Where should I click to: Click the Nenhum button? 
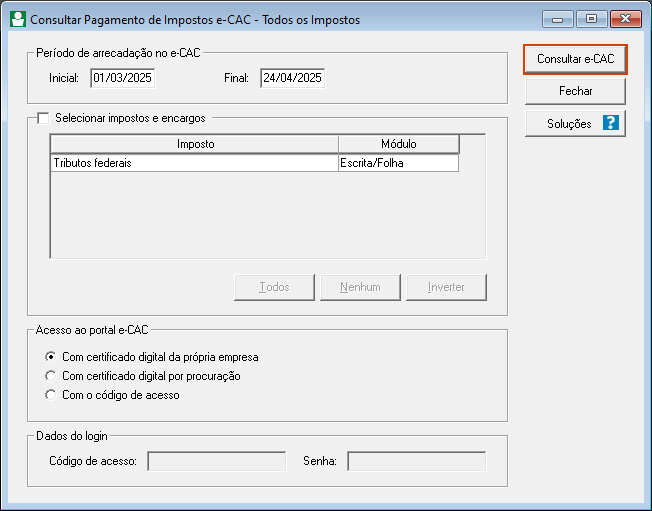[x=360, y=287]
